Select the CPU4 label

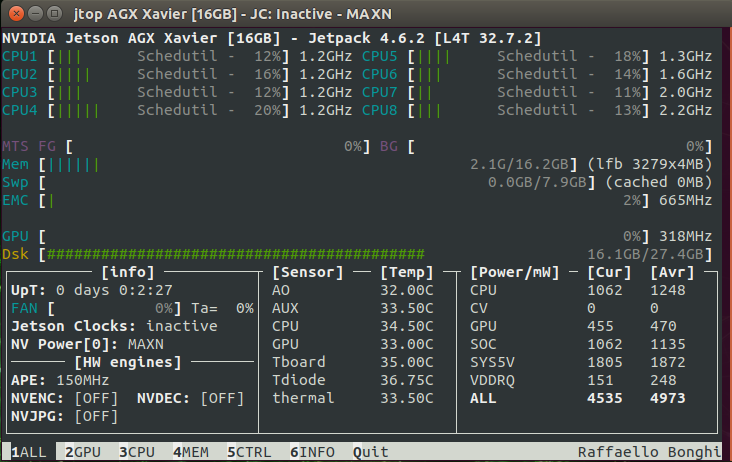(20, 111)
